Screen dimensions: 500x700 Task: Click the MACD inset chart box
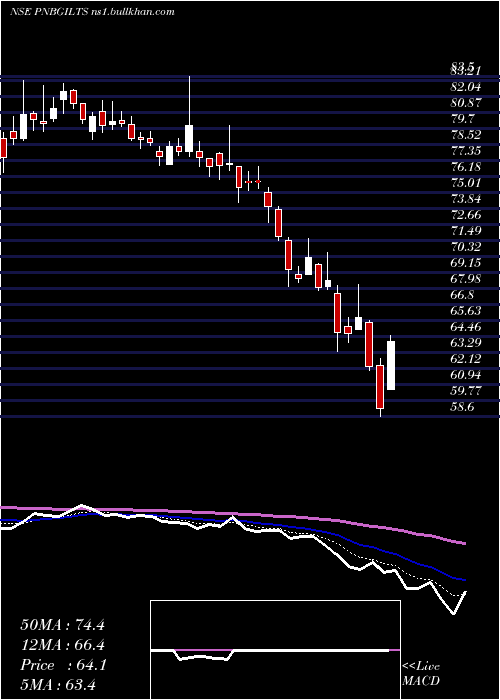tap(275, 650)
